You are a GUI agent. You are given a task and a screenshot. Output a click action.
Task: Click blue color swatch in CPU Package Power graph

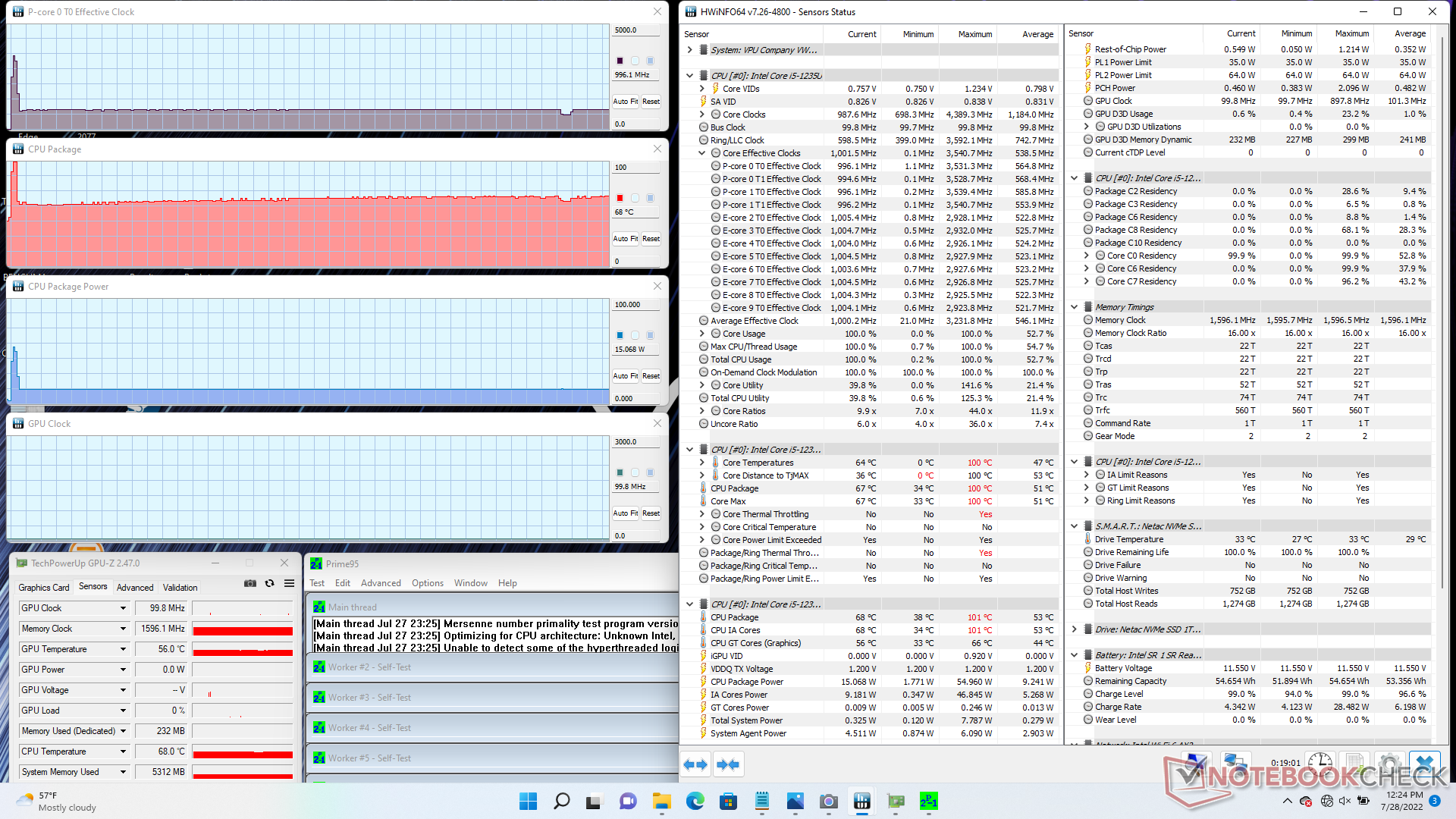coord(620,335)
